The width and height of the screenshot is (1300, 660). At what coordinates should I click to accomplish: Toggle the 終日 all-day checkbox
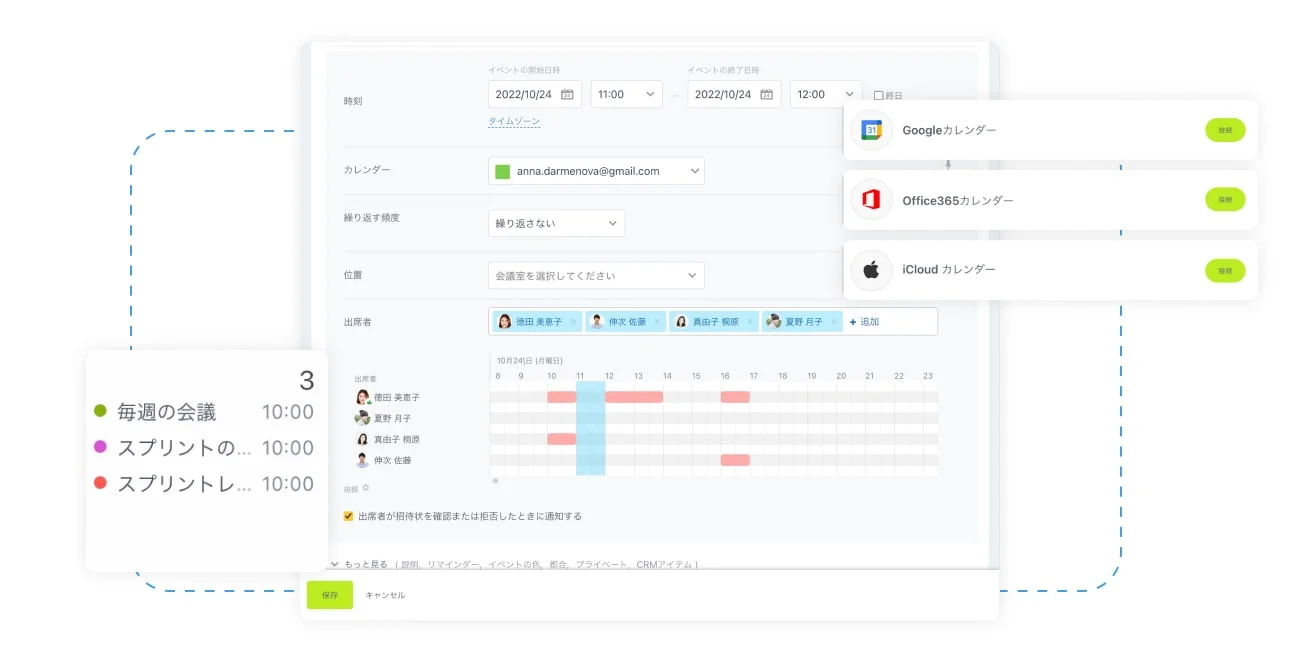878,96
